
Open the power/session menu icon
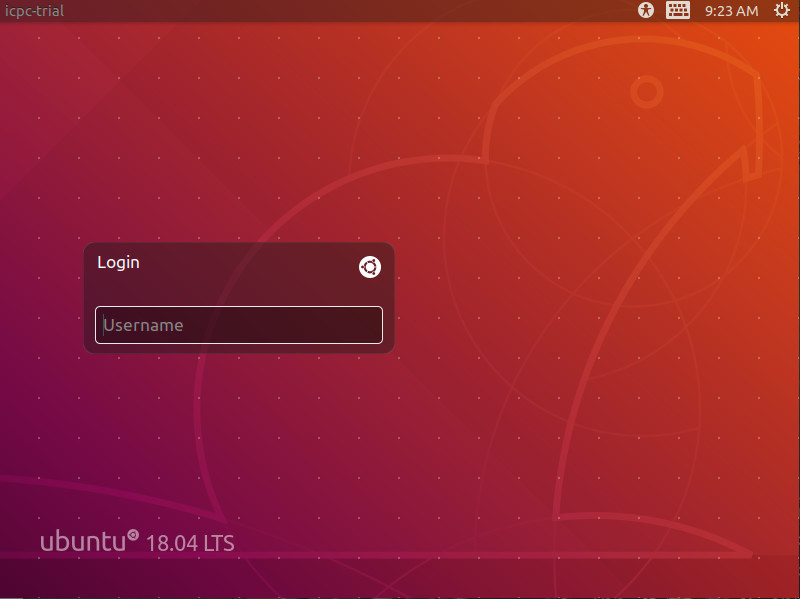[781, 10]
